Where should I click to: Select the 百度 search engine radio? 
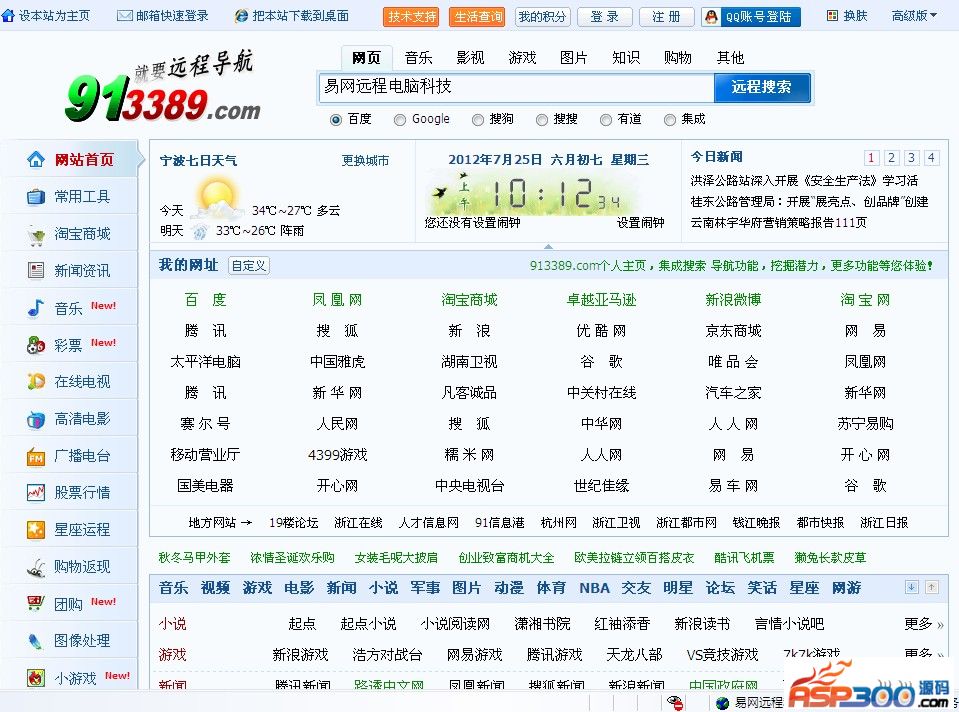click(x=336, y=120)
